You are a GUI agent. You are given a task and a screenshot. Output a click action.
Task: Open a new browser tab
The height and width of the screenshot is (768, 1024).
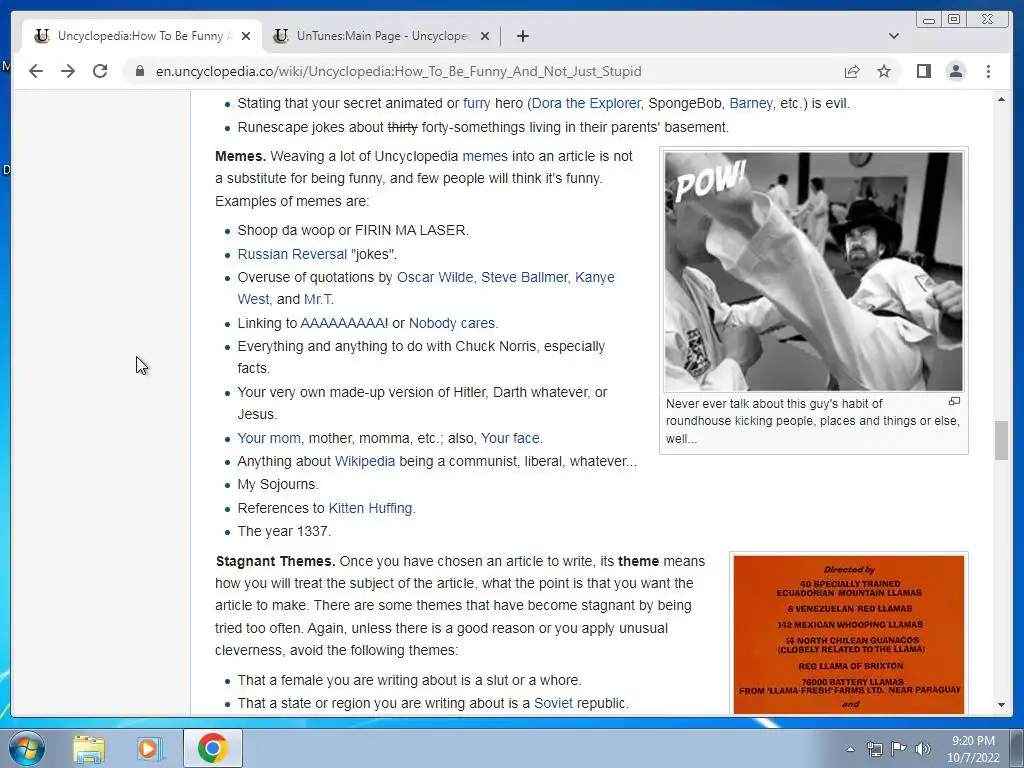pos(522,36)
